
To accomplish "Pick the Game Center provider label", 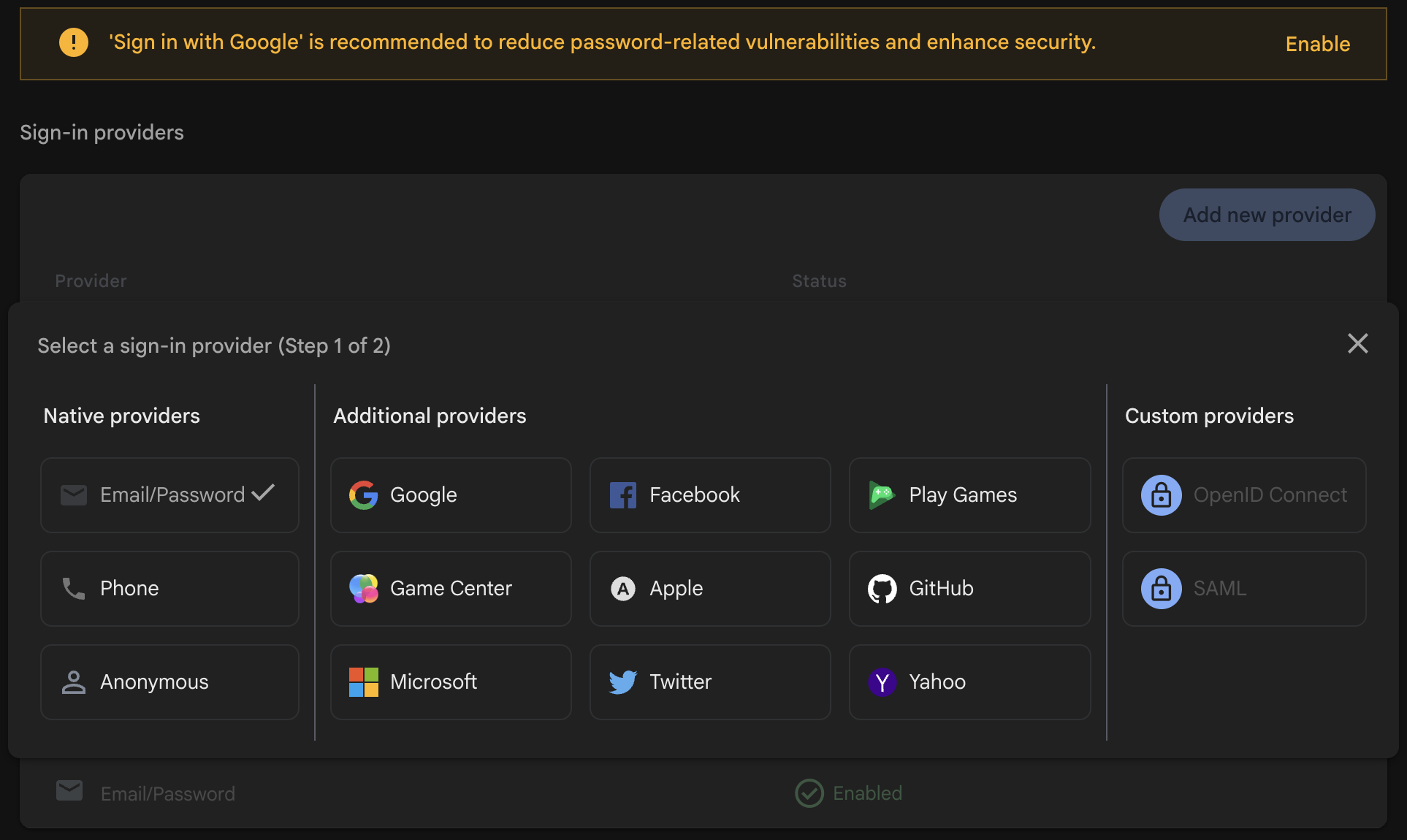I will pos(451,589).
